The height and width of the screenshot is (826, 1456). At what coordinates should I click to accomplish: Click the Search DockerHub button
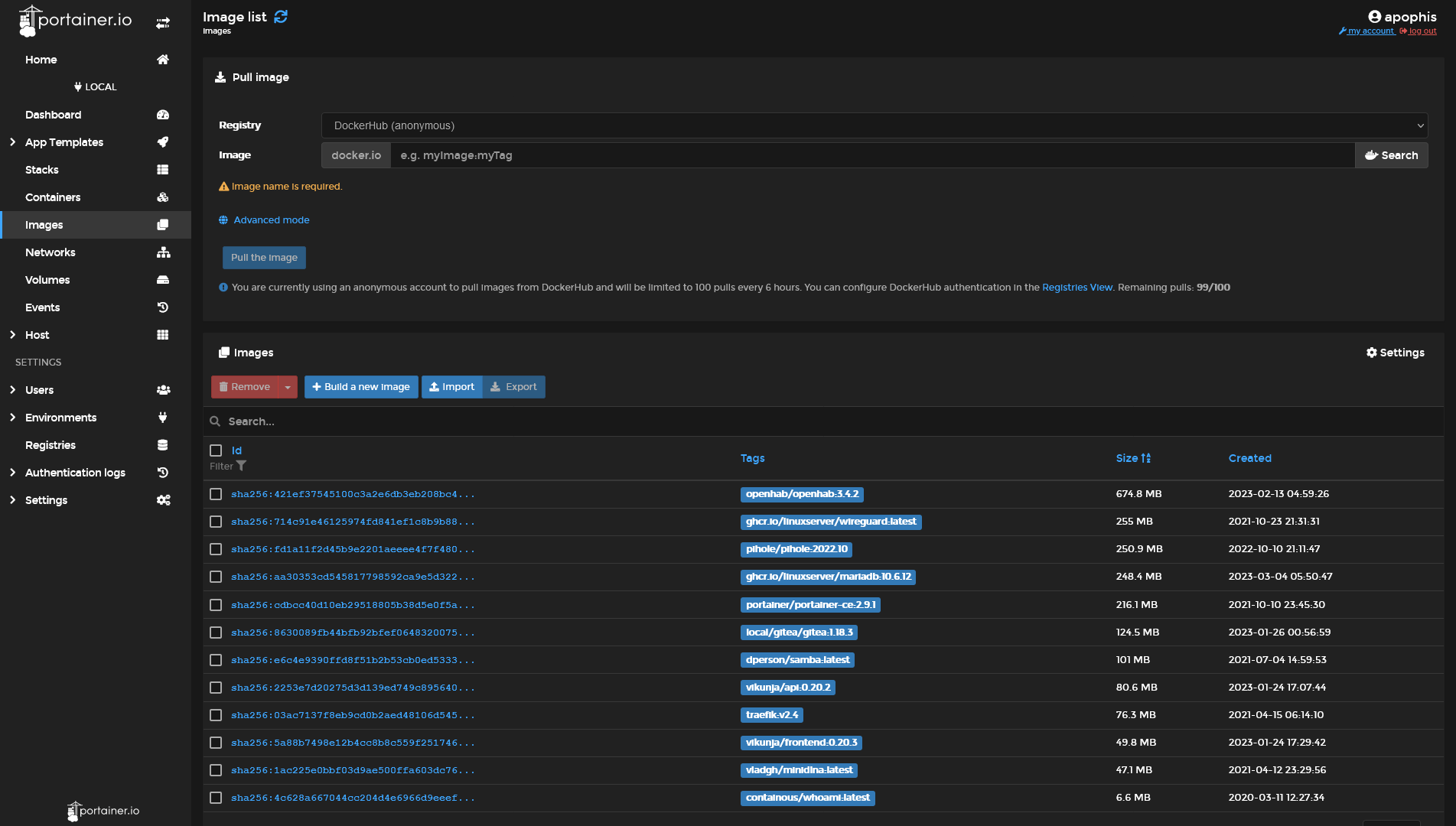[1391, 155]
